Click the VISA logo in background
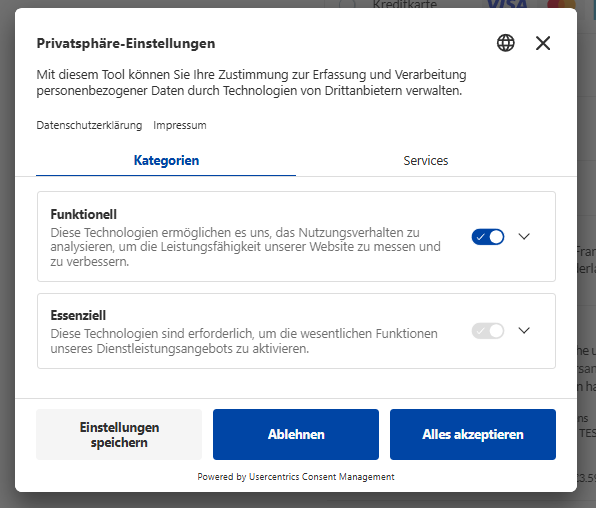This screenshot has height=508, width=596. coord(507,4)
